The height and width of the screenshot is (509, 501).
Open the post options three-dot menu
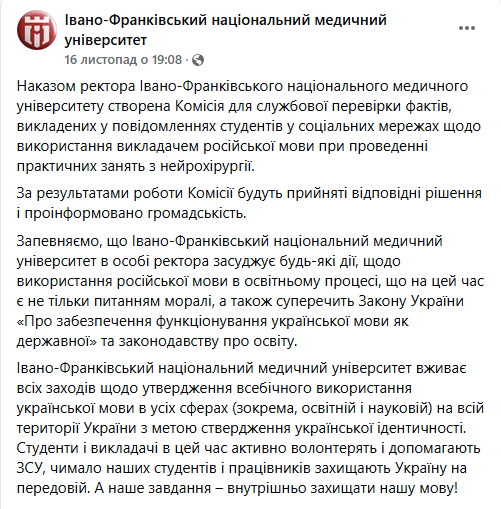pos(467,28)
